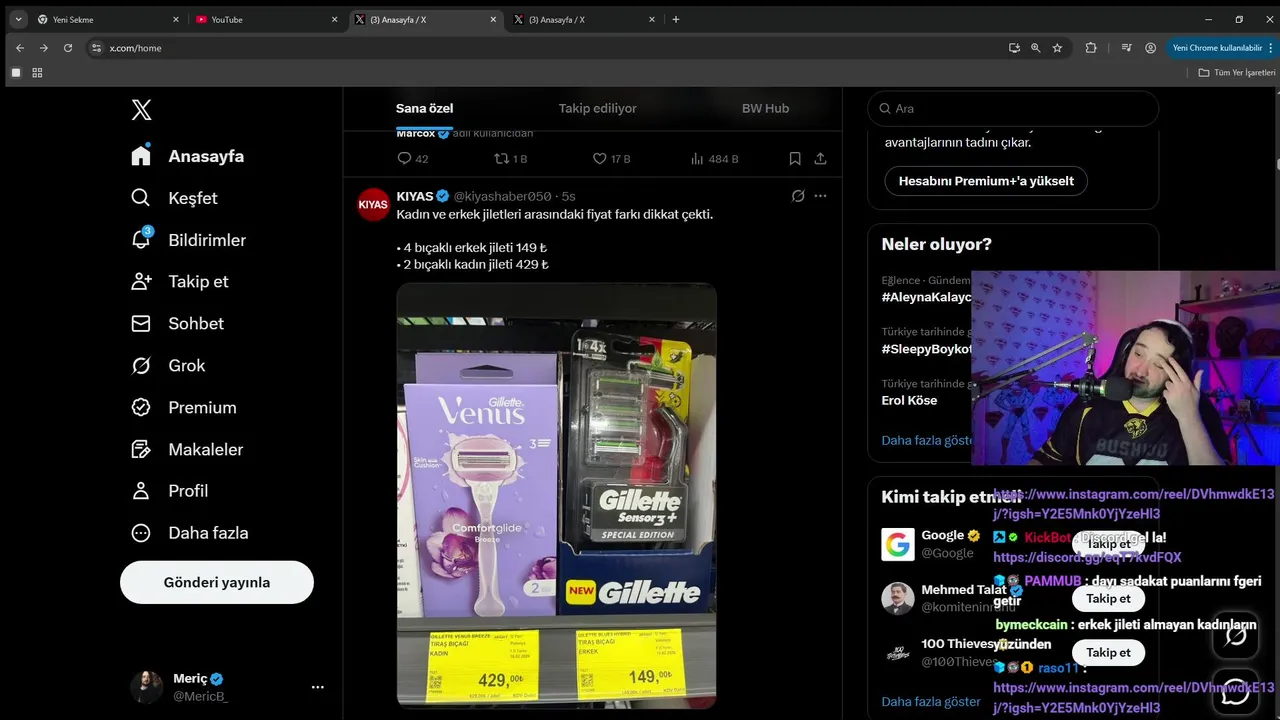Click KIYAS profile avatar
This screenshot has height=720, width=1280.
373,203
